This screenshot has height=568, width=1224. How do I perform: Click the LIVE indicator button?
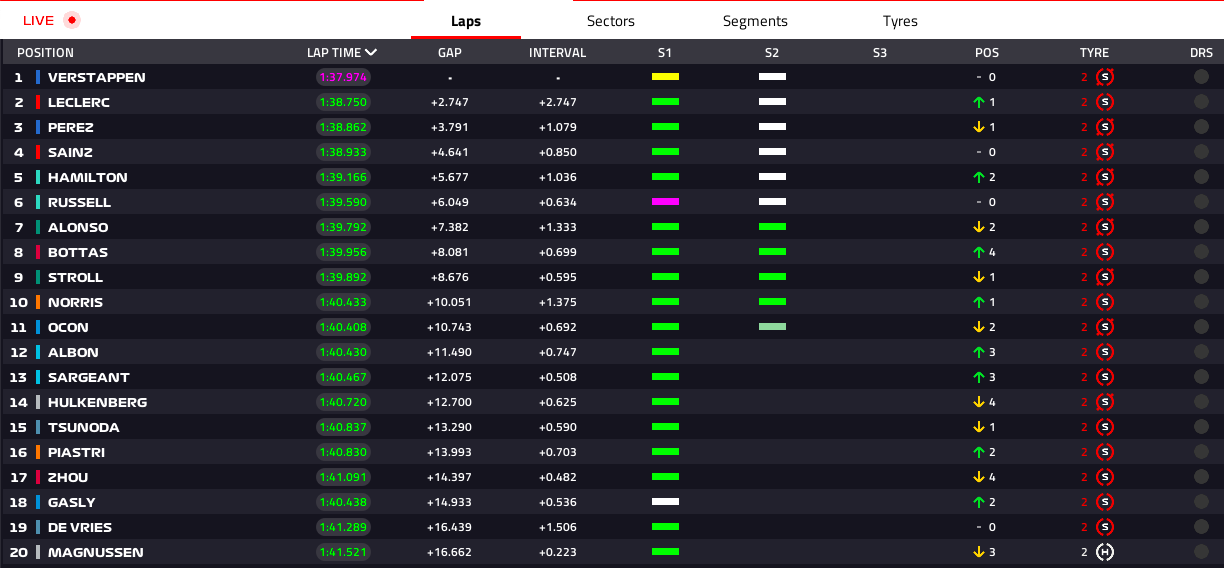pos(50,20)
